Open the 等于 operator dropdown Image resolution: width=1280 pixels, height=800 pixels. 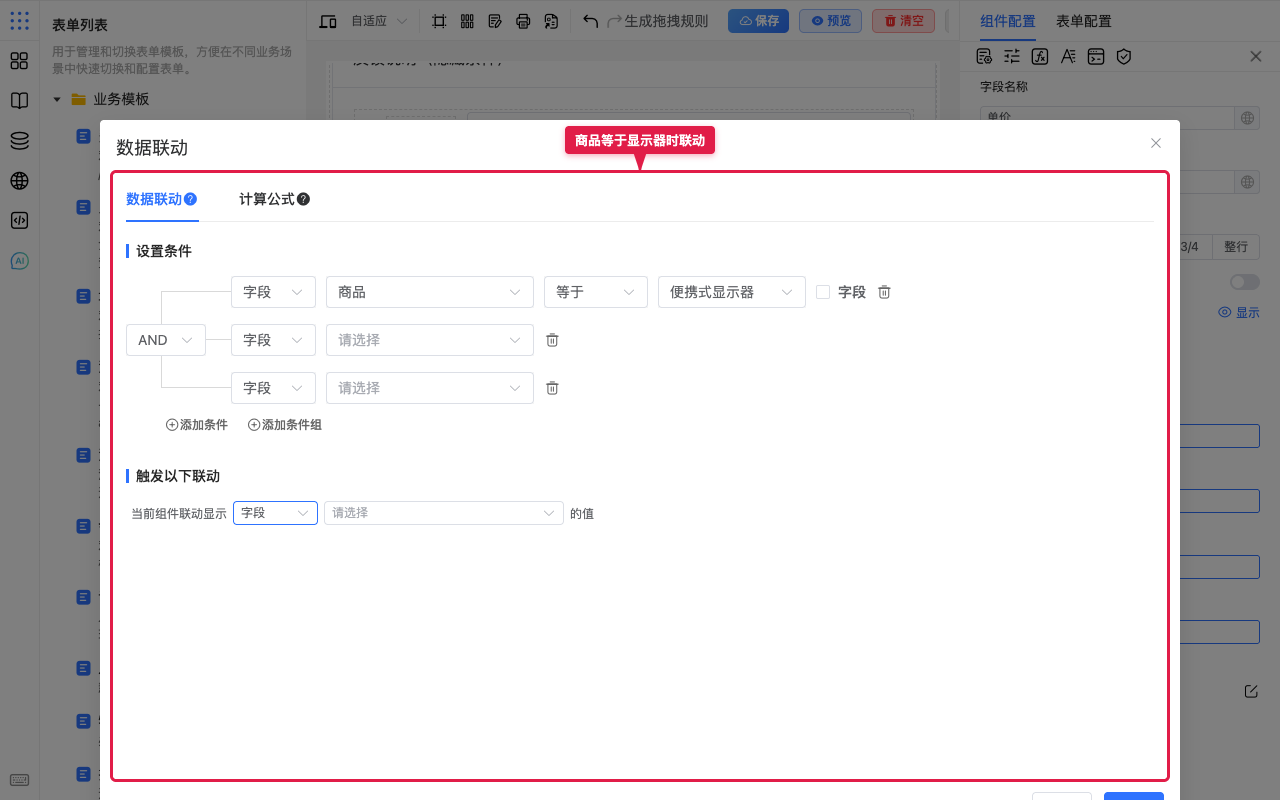(x=596, y=292)
